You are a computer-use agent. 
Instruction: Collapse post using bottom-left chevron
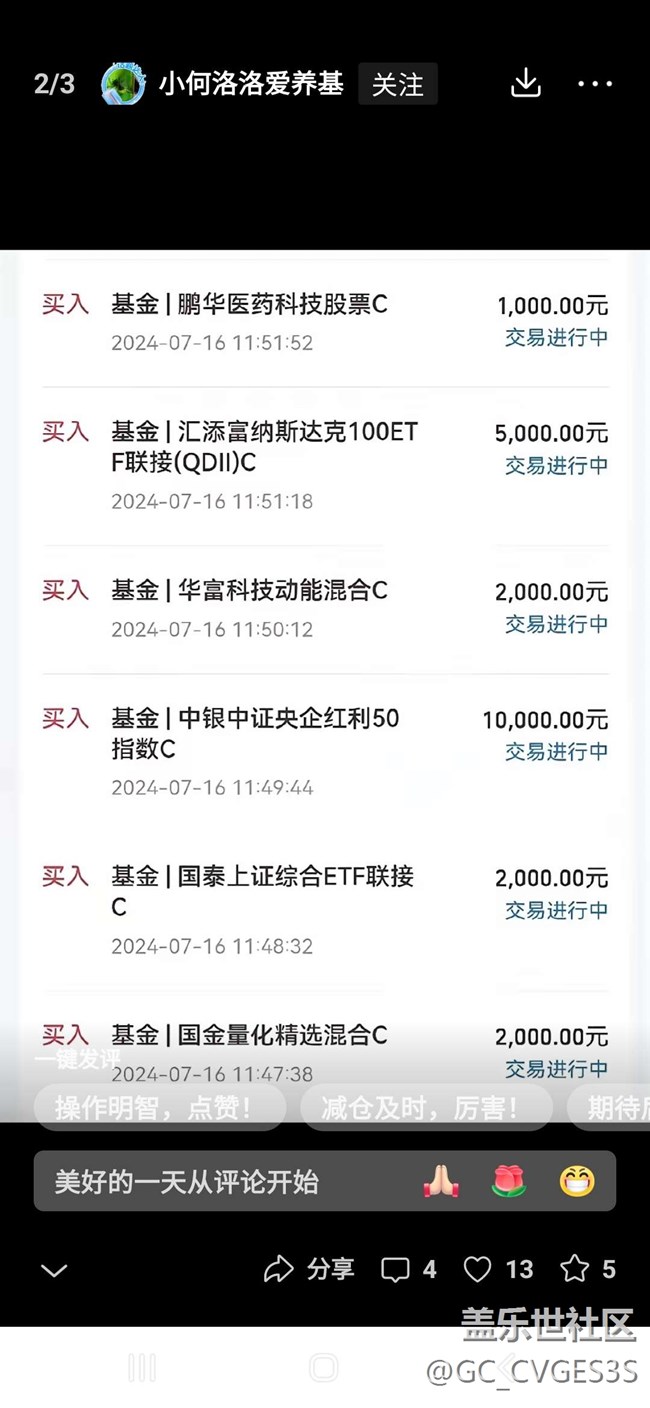(x=54, y=1270)
